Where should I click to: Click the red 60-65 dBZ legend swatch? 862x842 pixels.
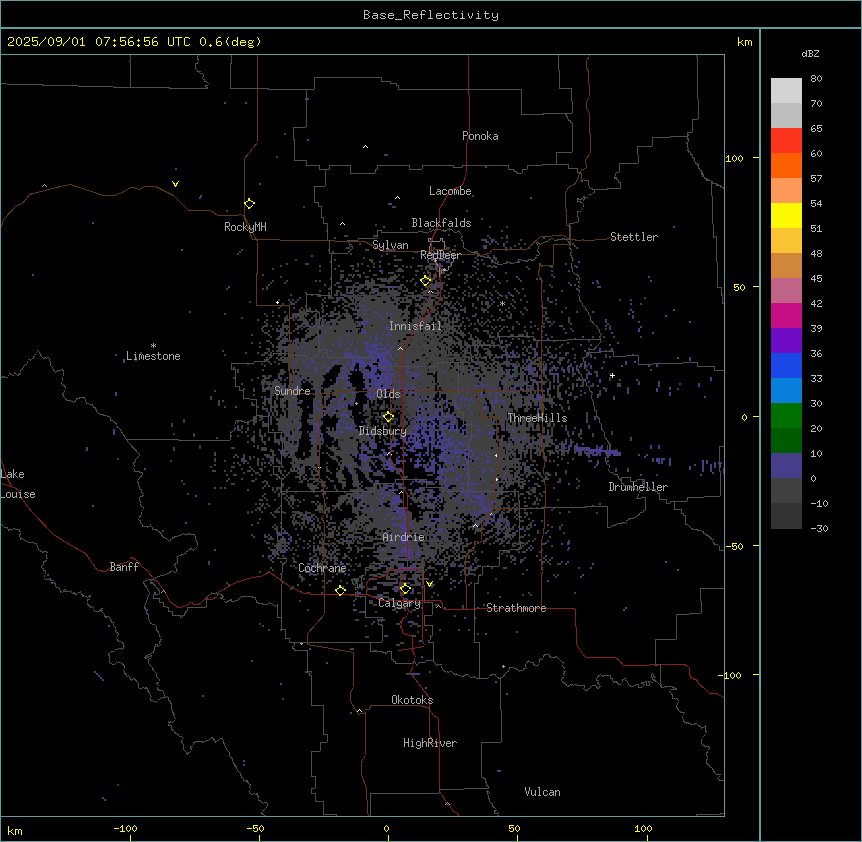(x=786, y=140)
